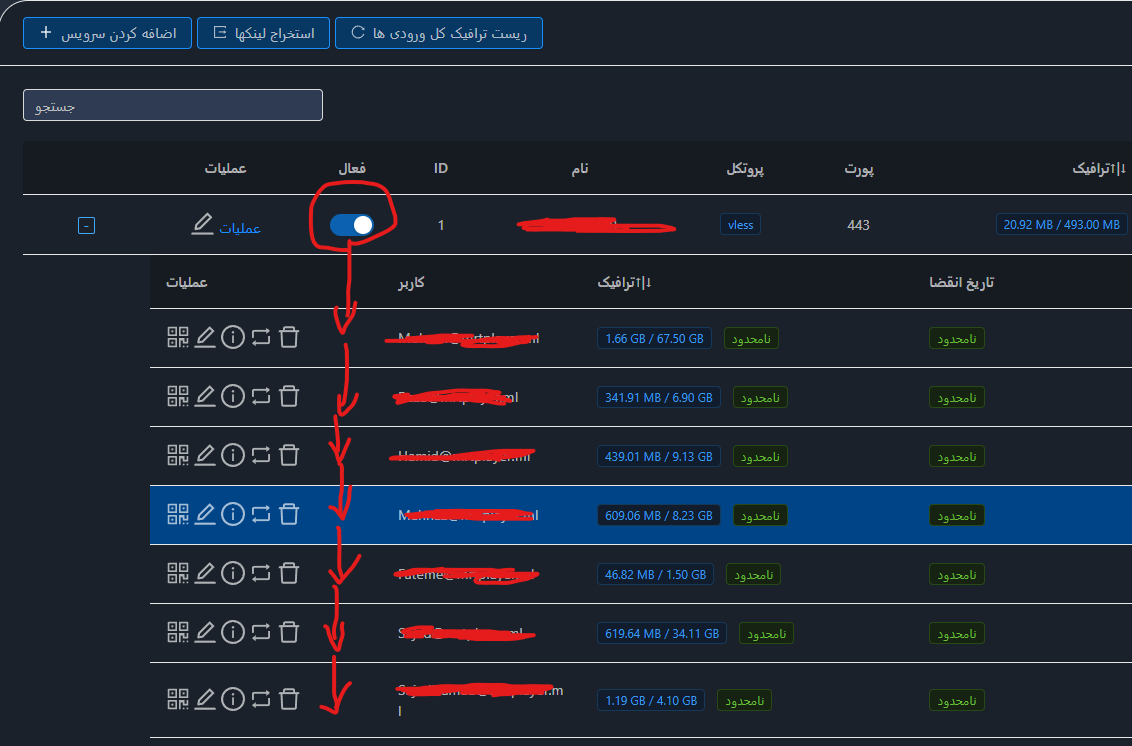
Task: Click the اضافه کردن سرویس button
Action: tap(108, 33)
